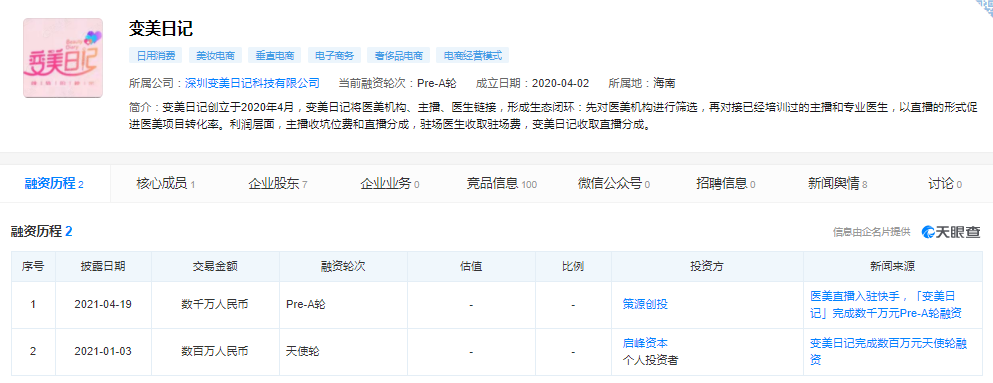Open the 新闻舆情 tab
Viewport: 993px width, 383px height.
pyautogui.click(x=837, y=184)
